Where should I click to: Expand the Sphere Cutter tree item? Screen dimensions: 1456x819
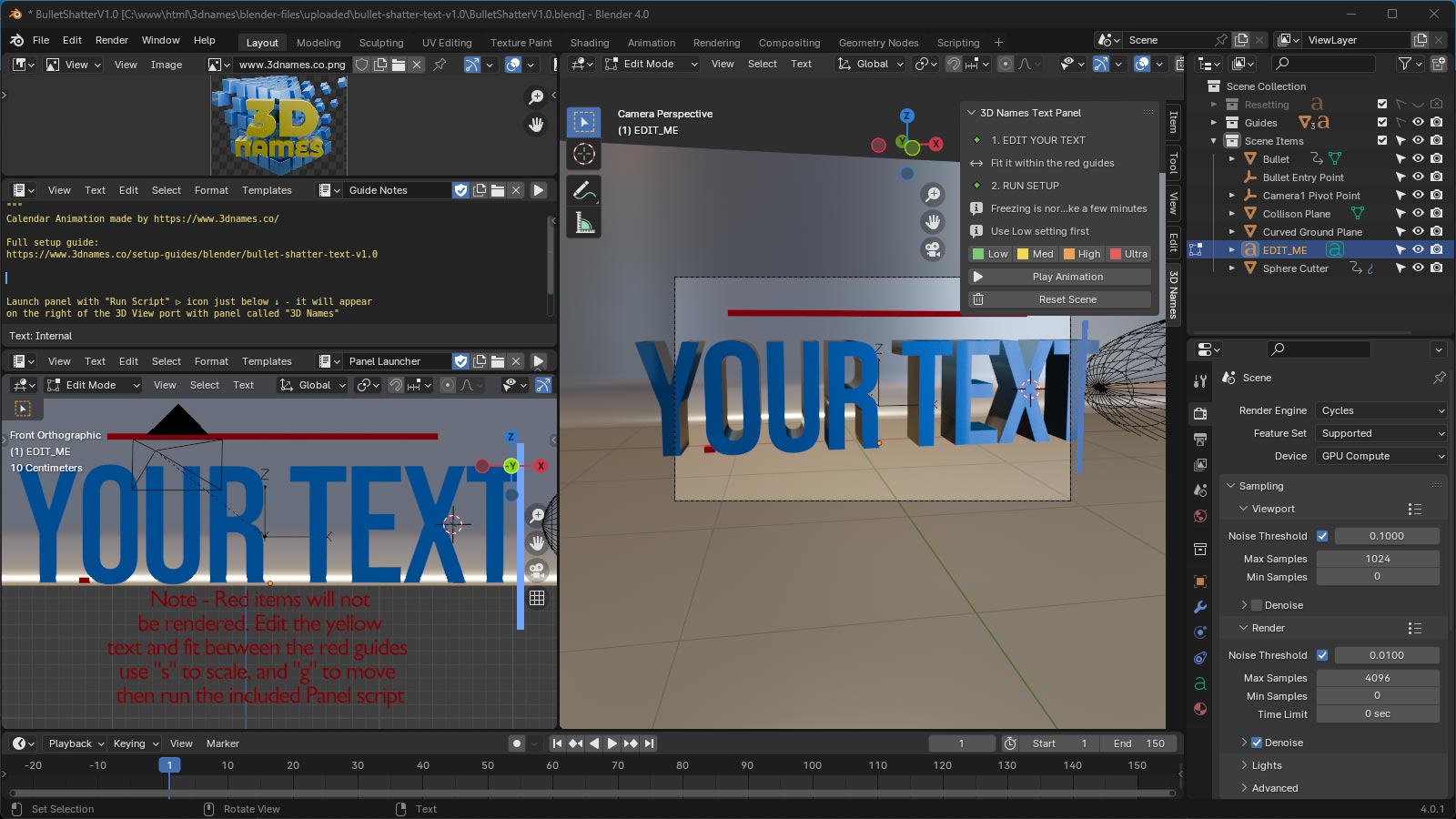[x=1231, y=268]
